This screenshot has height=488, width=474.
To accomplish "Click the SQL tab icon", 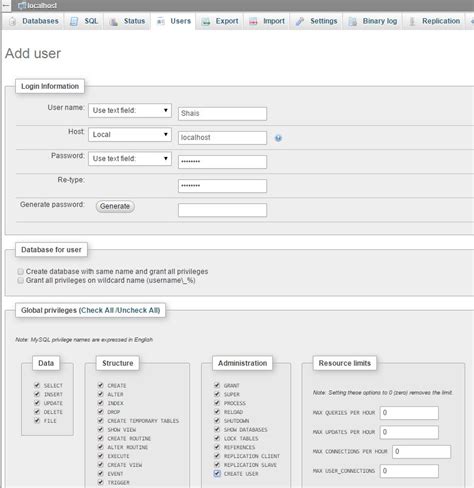I will [74, 21].
